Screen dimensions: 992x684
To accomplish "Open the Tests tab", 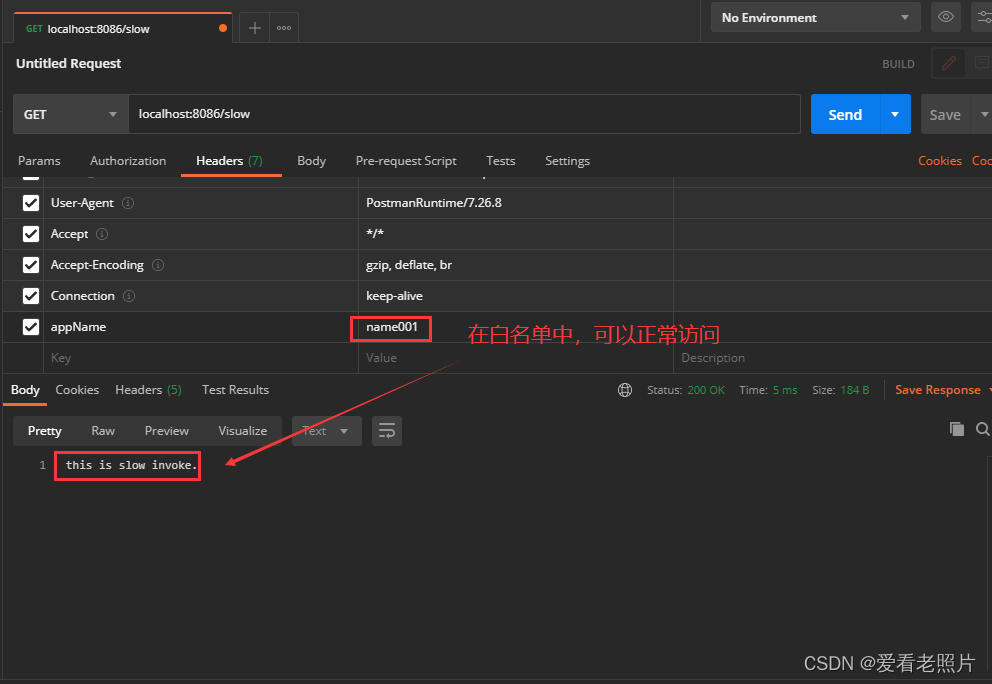I will [x=500, y=161].
